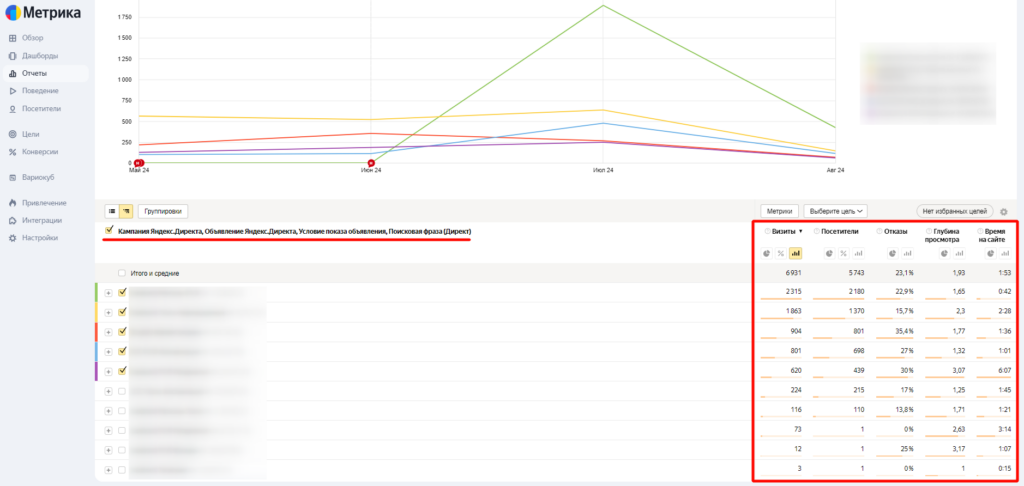Viewport: 1024px width, 486px height.
Task: Show pie chart for Посетители
Action: [829, 253]
